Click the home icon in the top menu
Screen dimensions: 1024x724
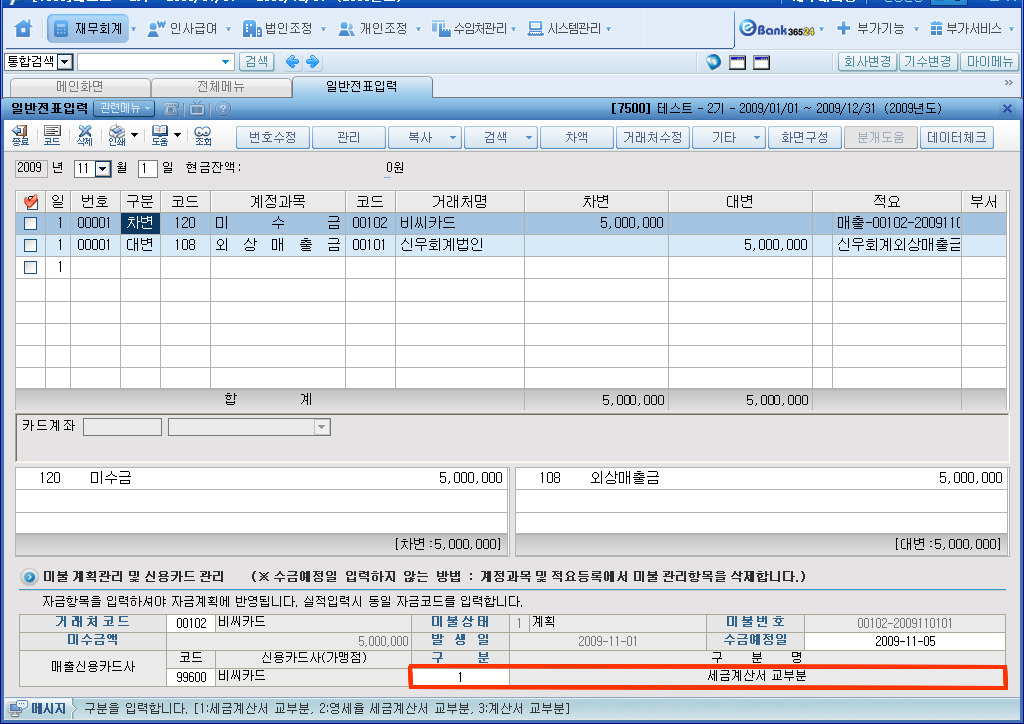tap(23, 29)
